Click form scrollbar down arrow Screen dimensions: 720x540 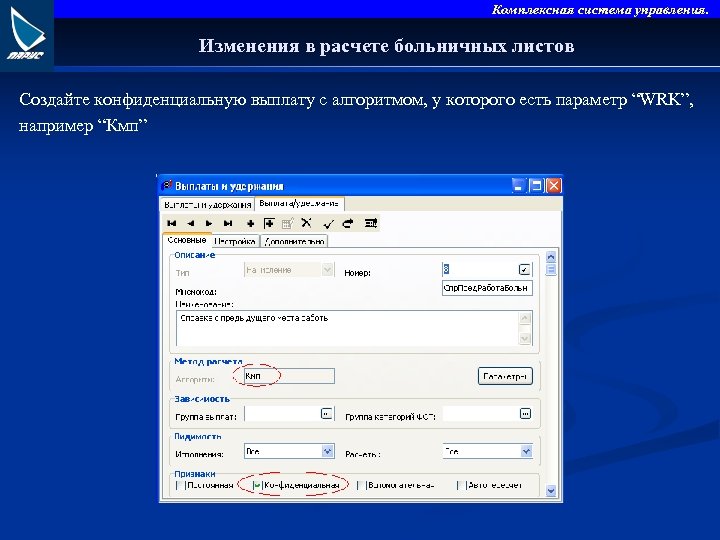tap(551, 491)
